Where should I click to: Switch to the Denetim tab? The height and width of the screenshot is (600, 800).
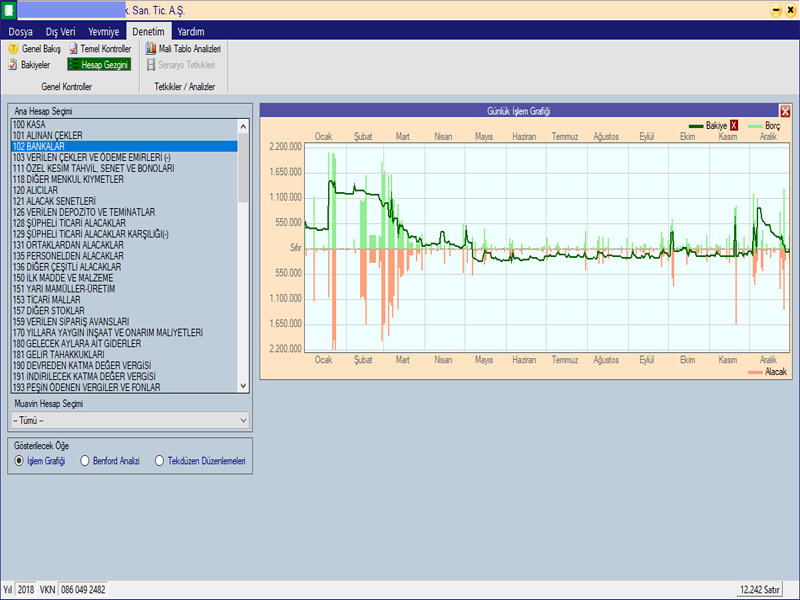pos(148,32)
